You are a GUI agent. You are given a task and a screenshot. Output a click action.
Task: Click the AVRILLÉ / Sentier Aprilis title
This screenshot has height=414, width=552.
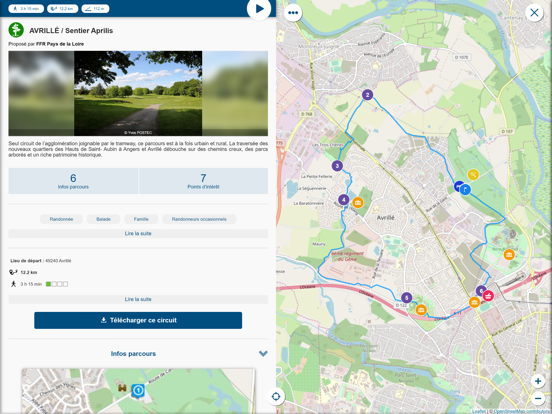pos(71,31)
